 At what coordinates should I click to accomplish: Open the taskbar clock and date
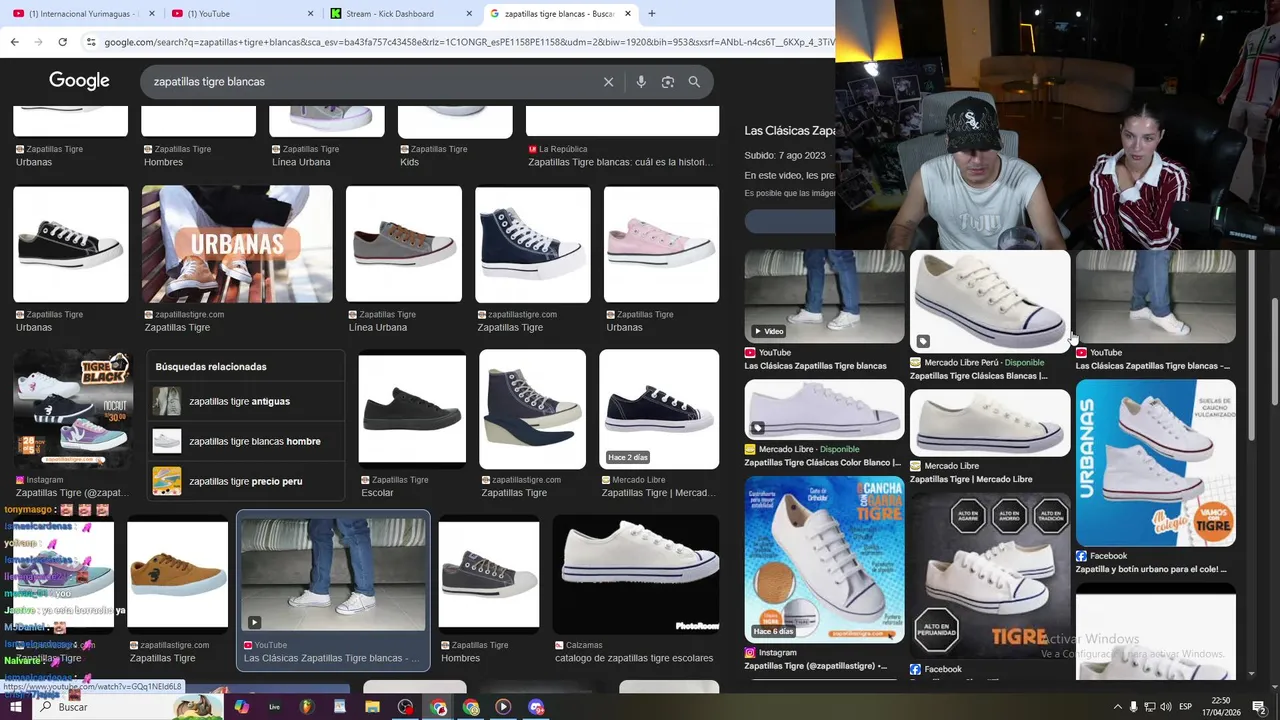(1221, 707)
